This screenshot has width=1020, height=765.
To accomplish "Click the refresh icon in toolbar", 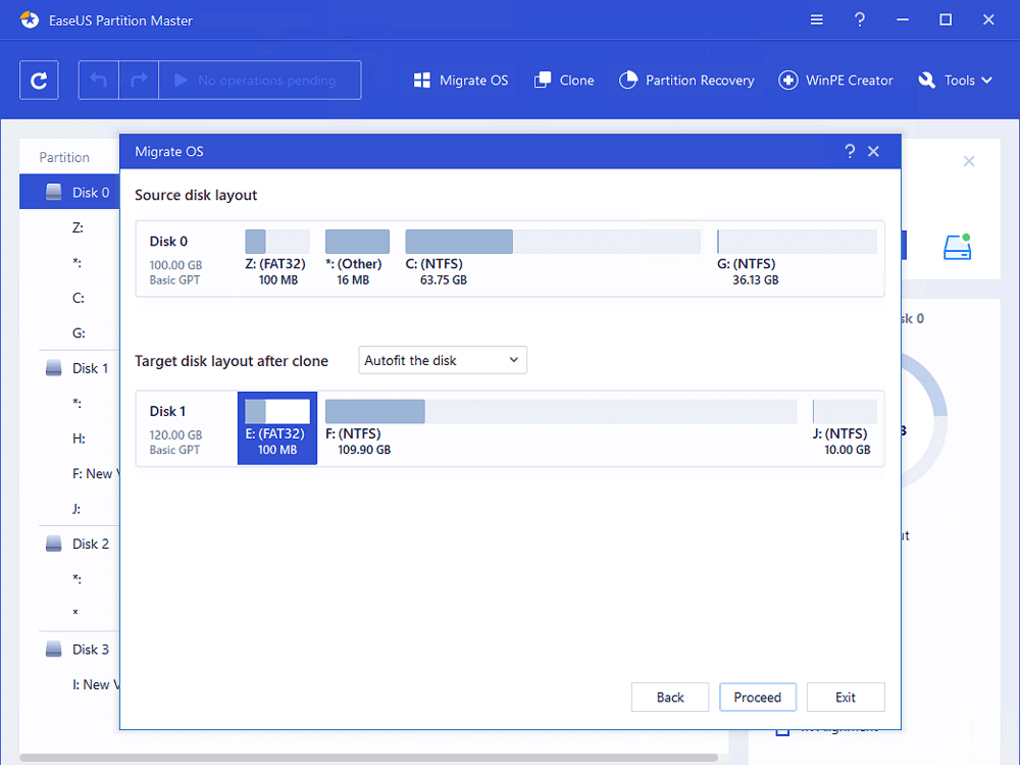I will 39,80.
